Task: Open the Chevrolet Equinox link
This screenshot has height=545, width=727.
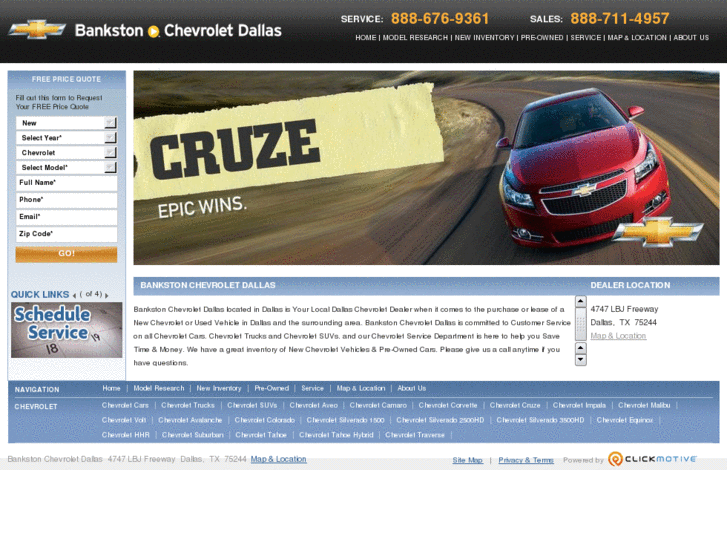Action: 625,420
